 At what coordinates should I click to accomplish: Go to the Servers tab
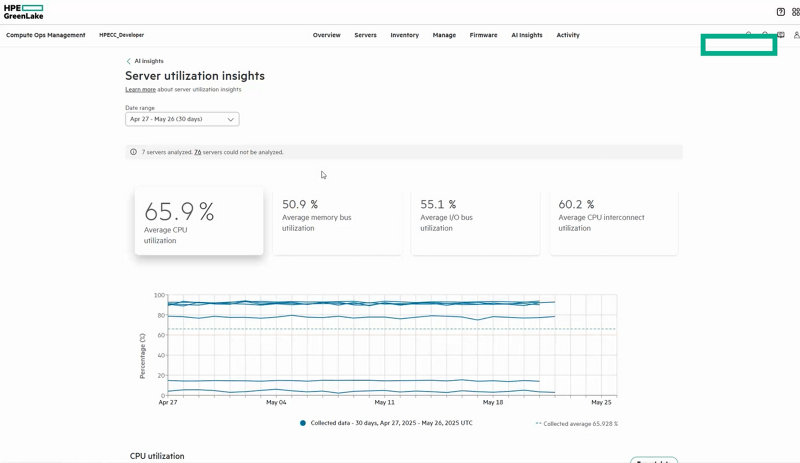(x=365, y=35)
